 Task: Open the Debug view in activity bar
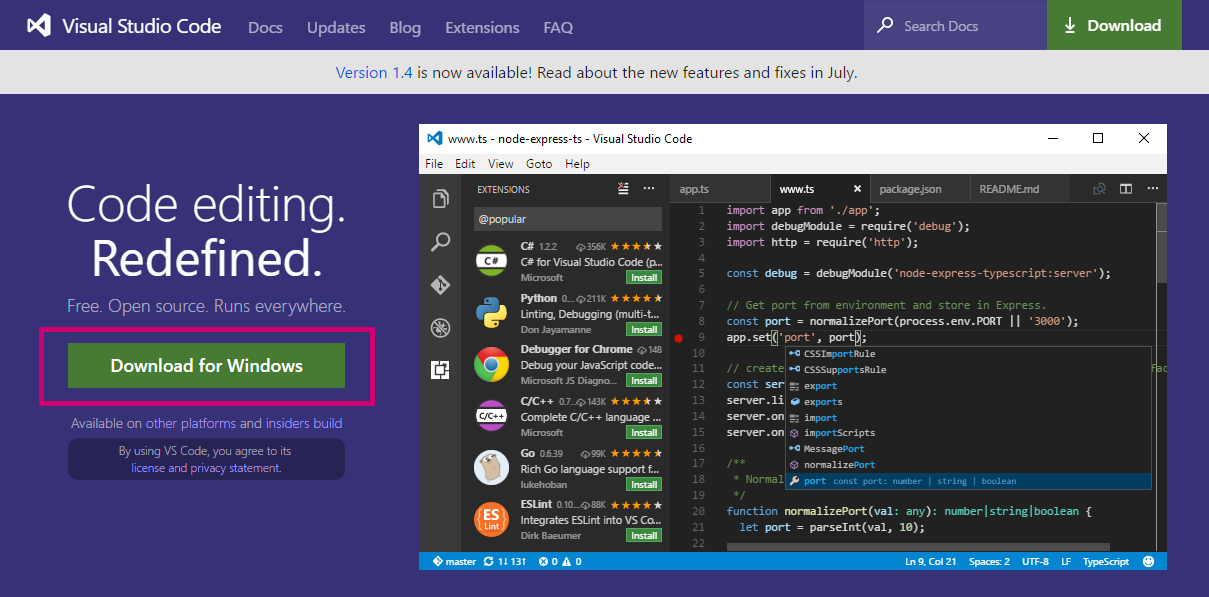pyautogui.click(x=440, y=327)
